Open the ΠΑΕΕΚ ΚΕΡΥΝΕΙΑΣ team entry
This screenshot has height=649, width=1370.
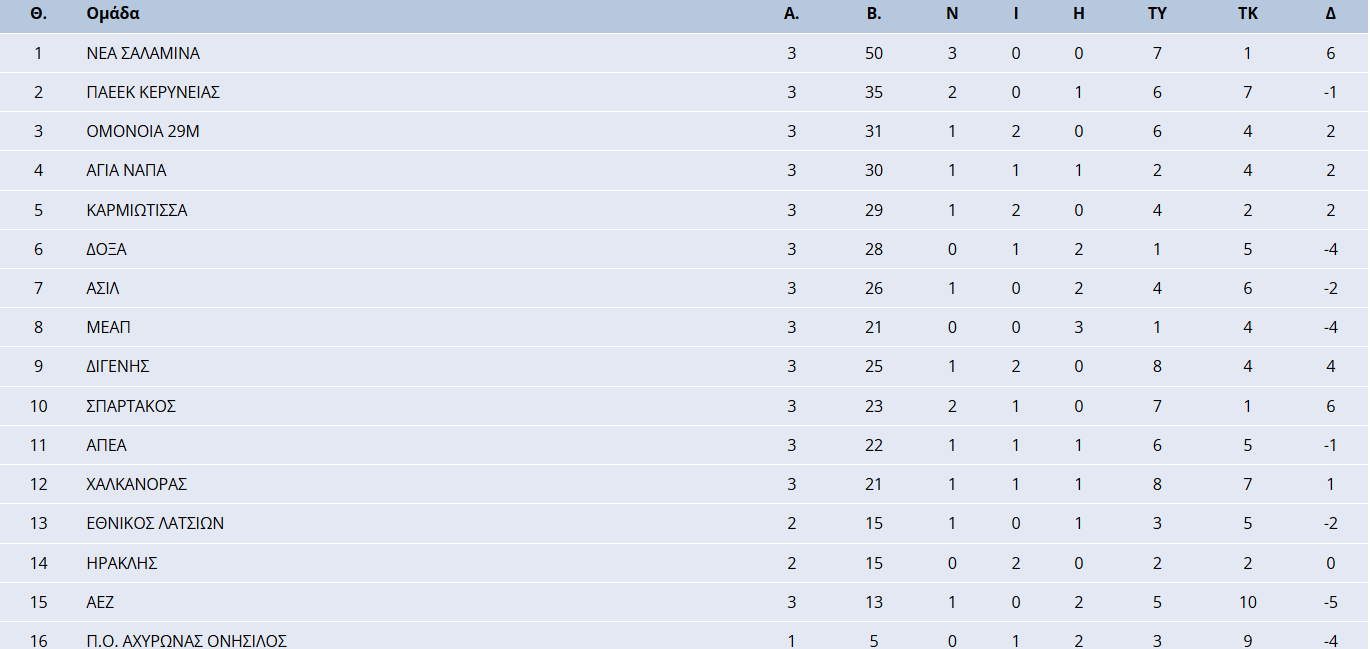[x=153, y=92]
